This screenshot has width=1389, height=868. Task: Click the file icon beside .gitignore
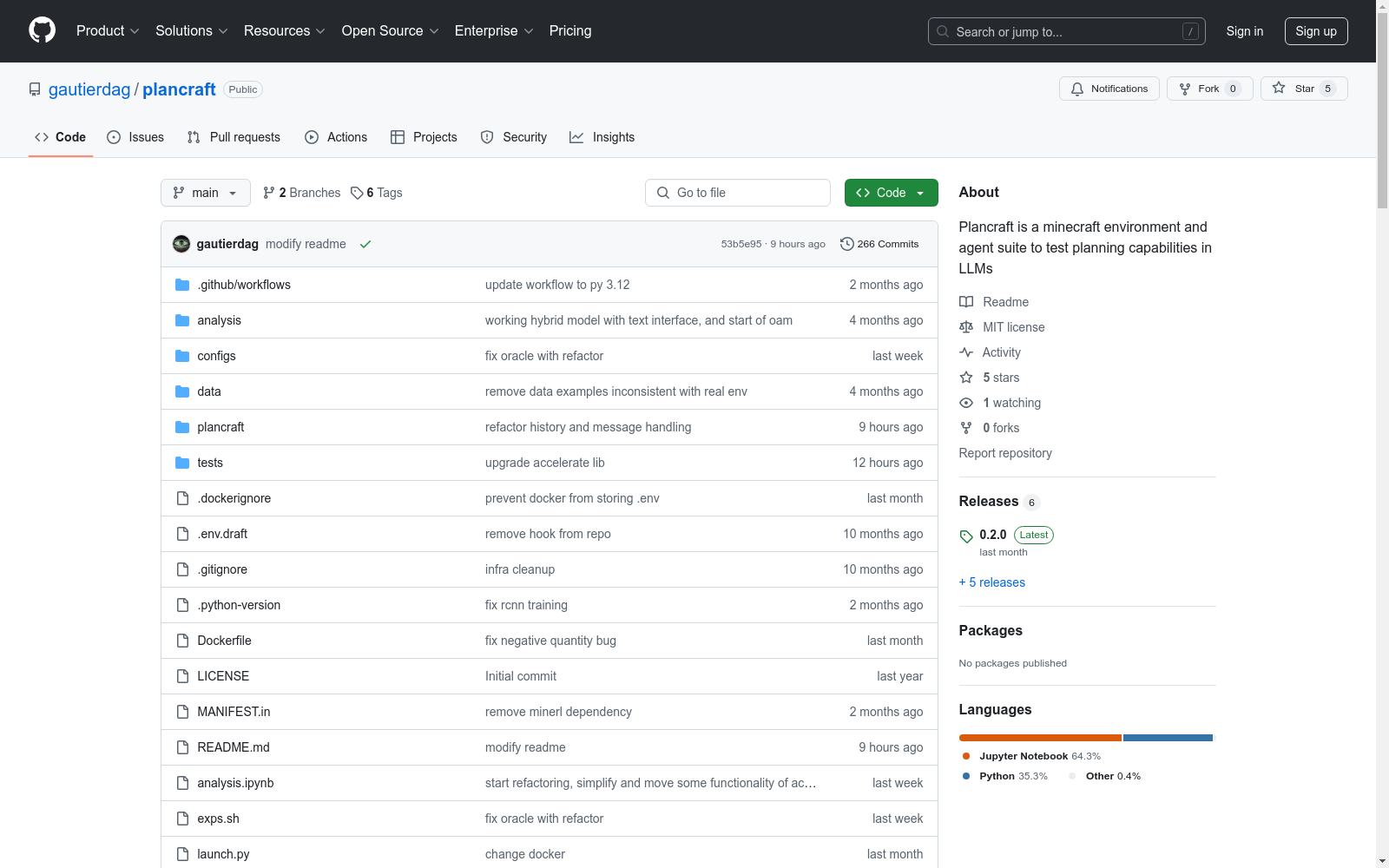click(x=182, y=569)
